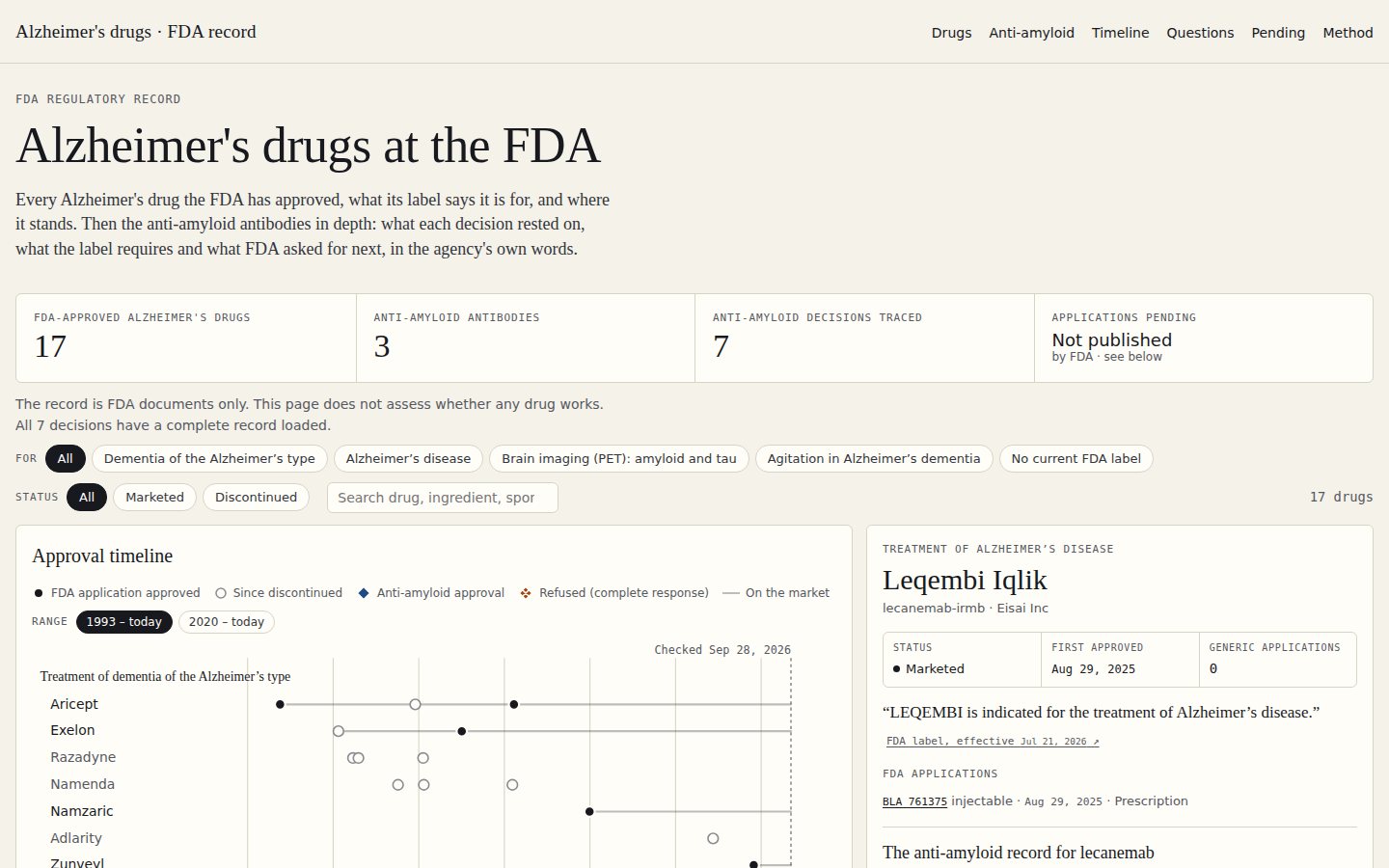Select the 'All' status filter
Screen dimensions: 1389x868
[x=87, y=498]
